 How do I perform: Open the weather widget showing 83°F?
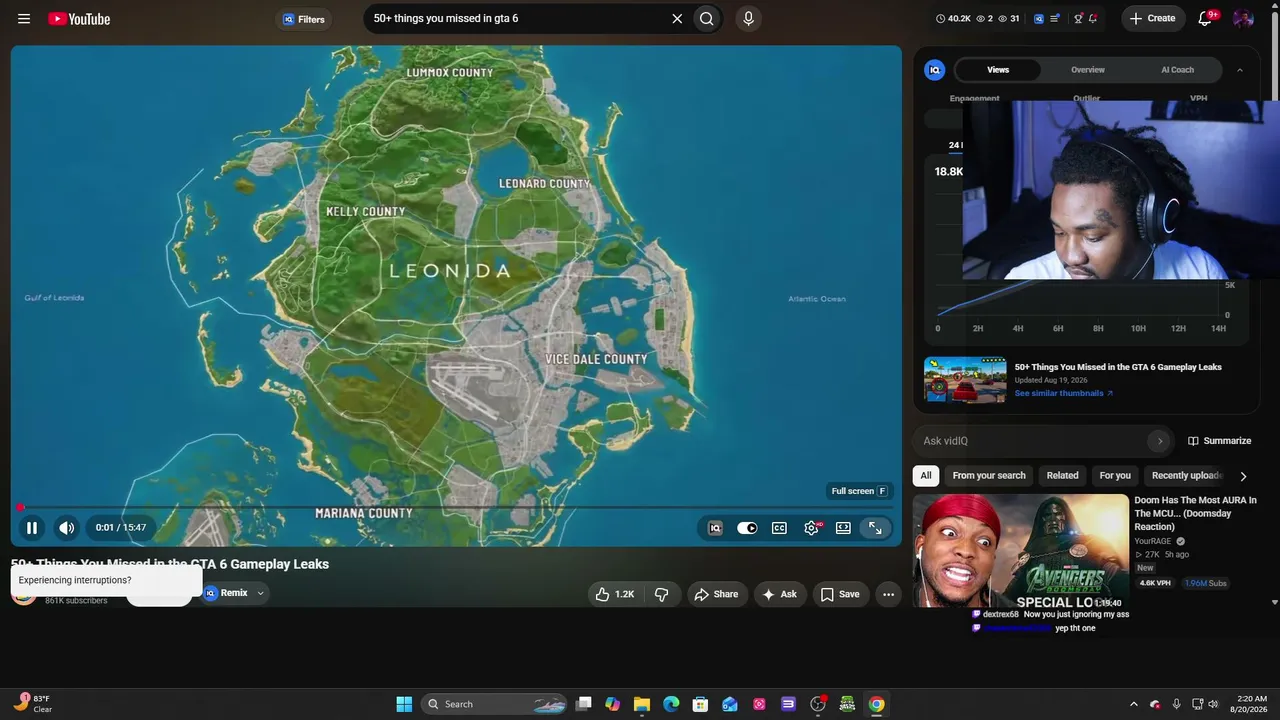pos(33,704)
